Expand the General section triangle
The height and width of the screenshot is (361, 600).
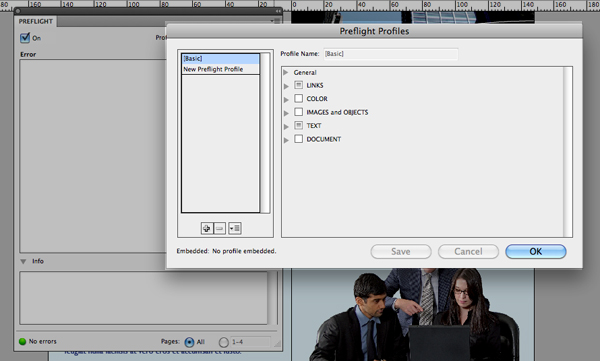click(285, 72)
